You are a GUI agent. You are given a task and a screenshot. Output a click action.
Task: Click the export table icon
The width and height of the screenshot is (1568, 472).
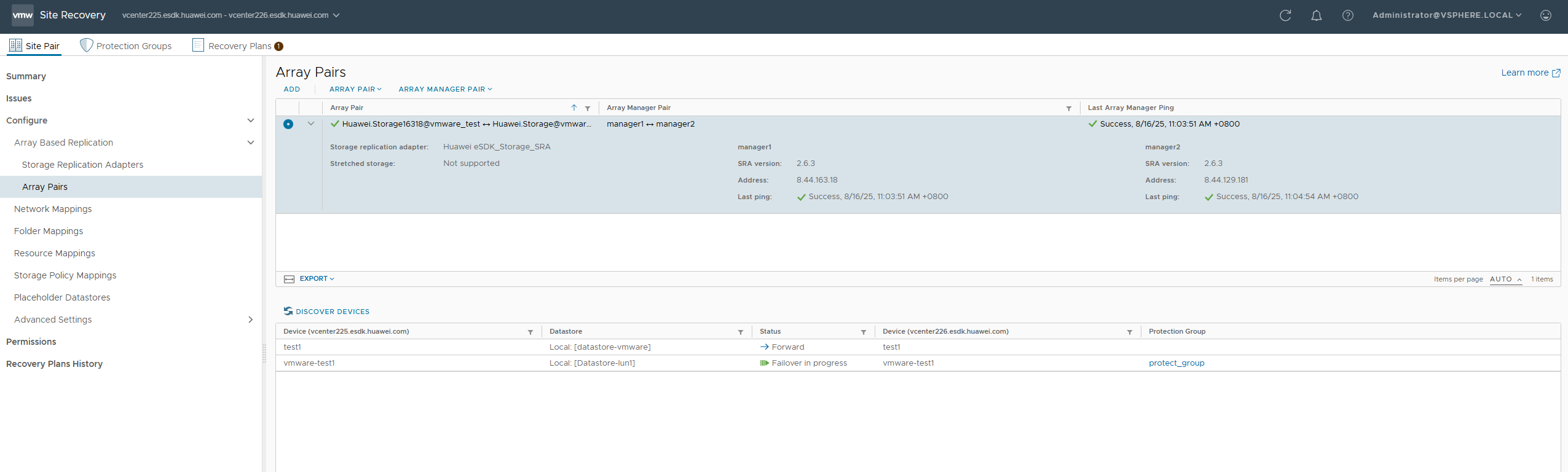290,279
